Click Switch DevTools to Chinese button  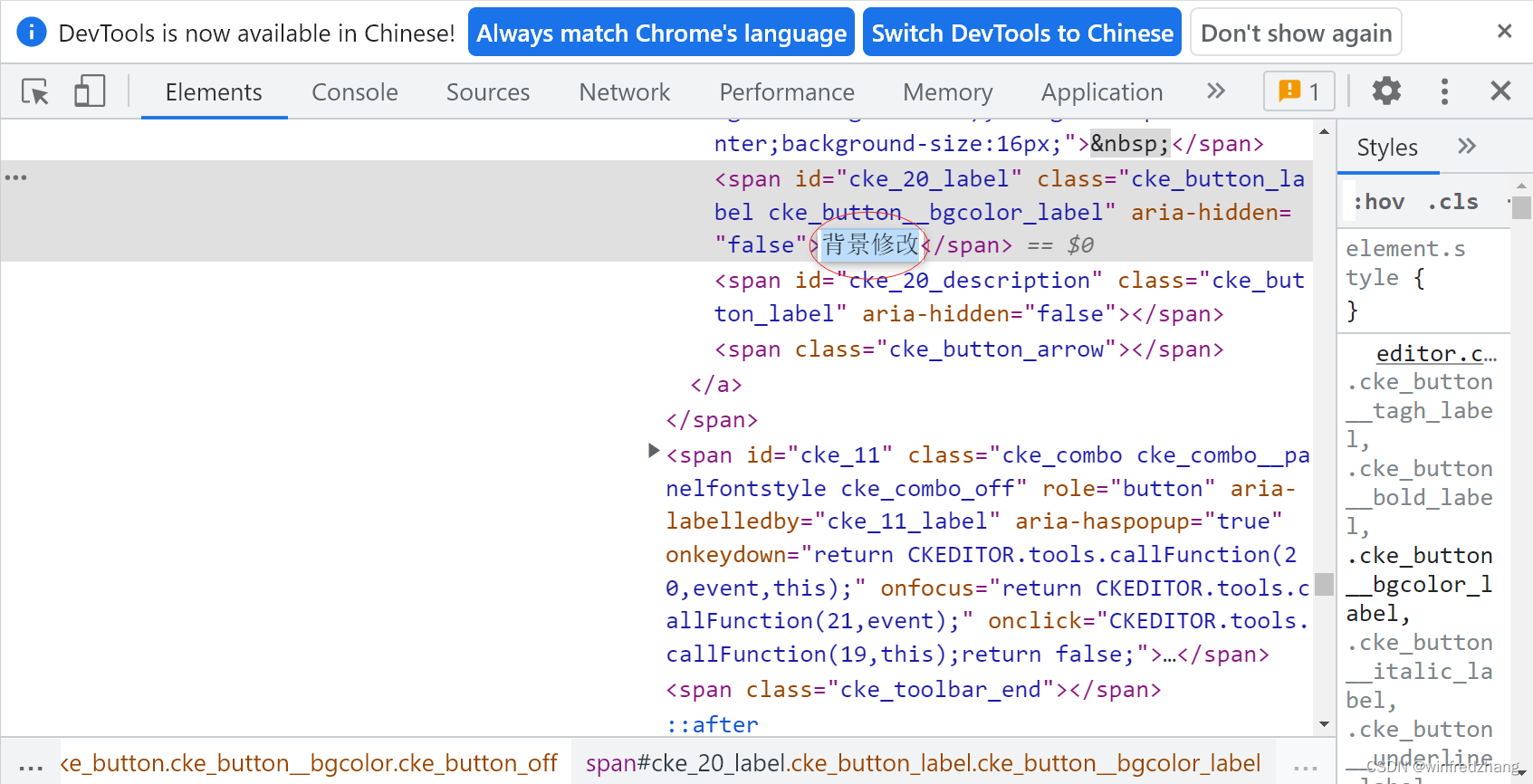[1022, 33]
